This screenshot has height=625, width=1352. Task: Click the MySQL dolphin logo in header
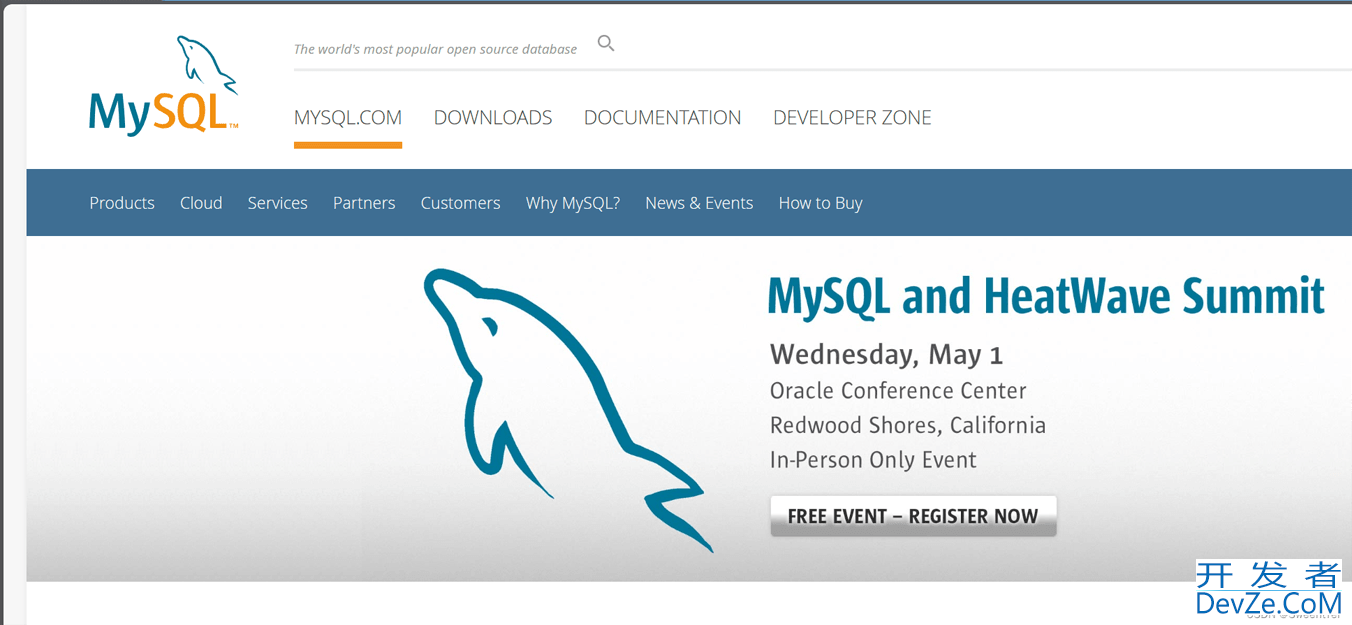click(x=164, y=86)
